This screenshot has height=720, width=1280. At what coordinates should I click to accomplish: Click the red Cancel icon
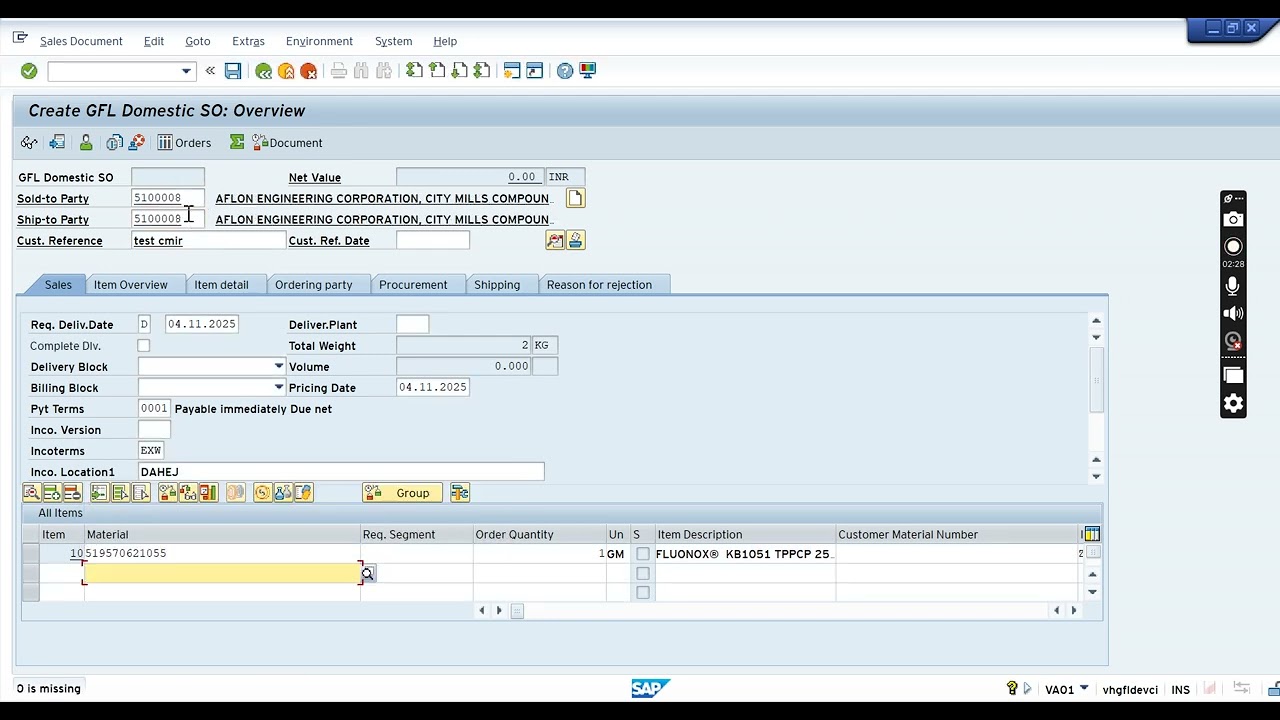309,71
